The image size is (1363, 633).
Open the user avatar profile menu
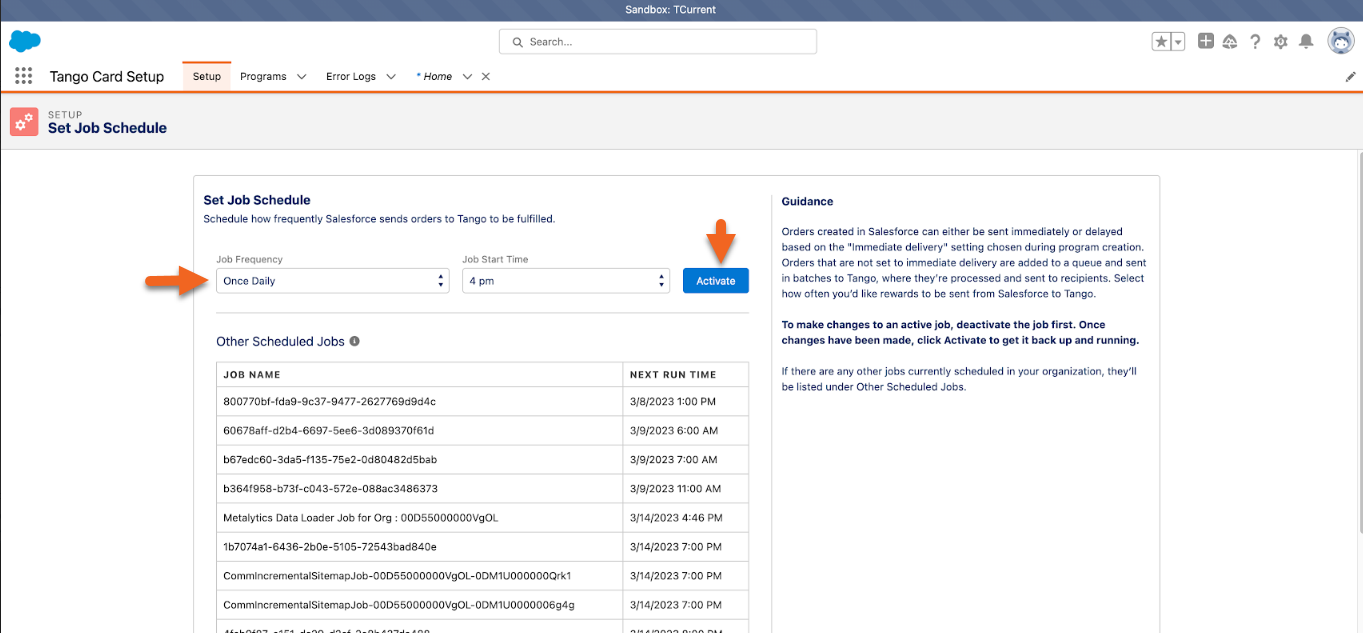[x=1340, y=41]
